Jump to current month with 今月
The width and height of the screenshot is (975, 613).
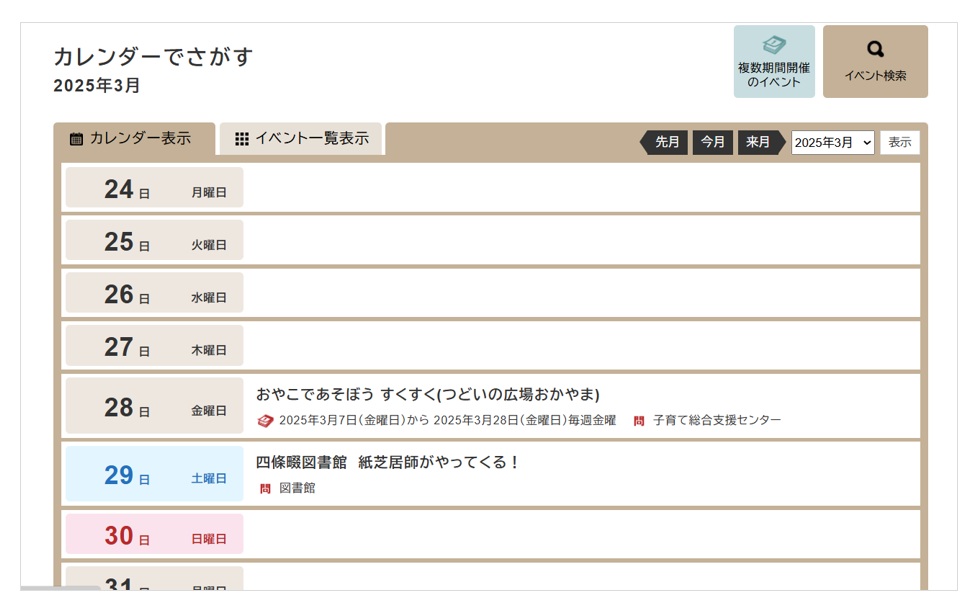712,143
